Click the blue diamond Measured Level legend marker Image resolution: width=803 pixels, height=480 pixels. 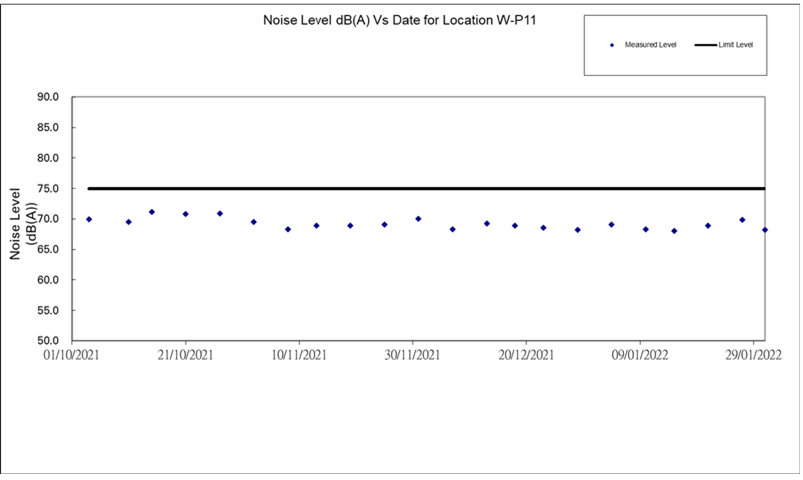tap(611, 46)
